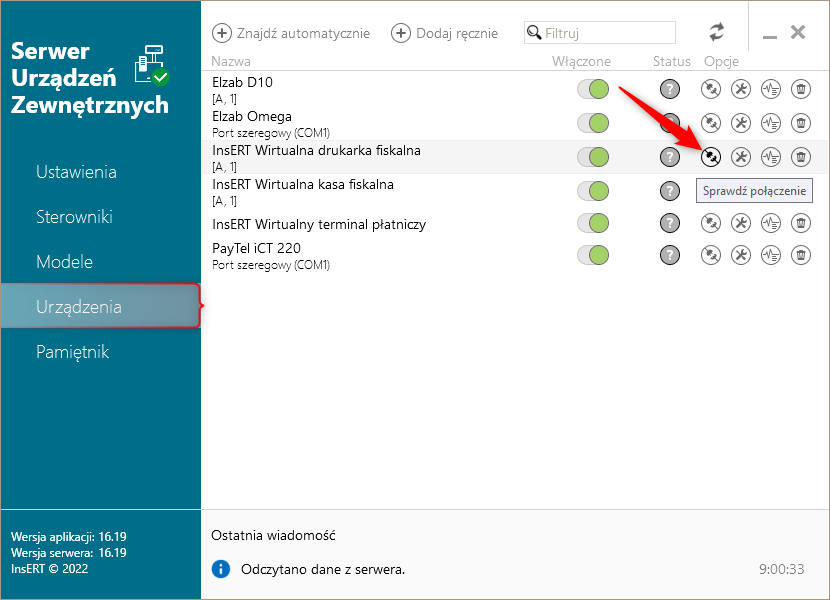Image resolution: width=830 pixels, height=600 pixels.
Task: Toggle Elzab D10 enabled switch
Action: pyautogui.click(x=593, y=89)
